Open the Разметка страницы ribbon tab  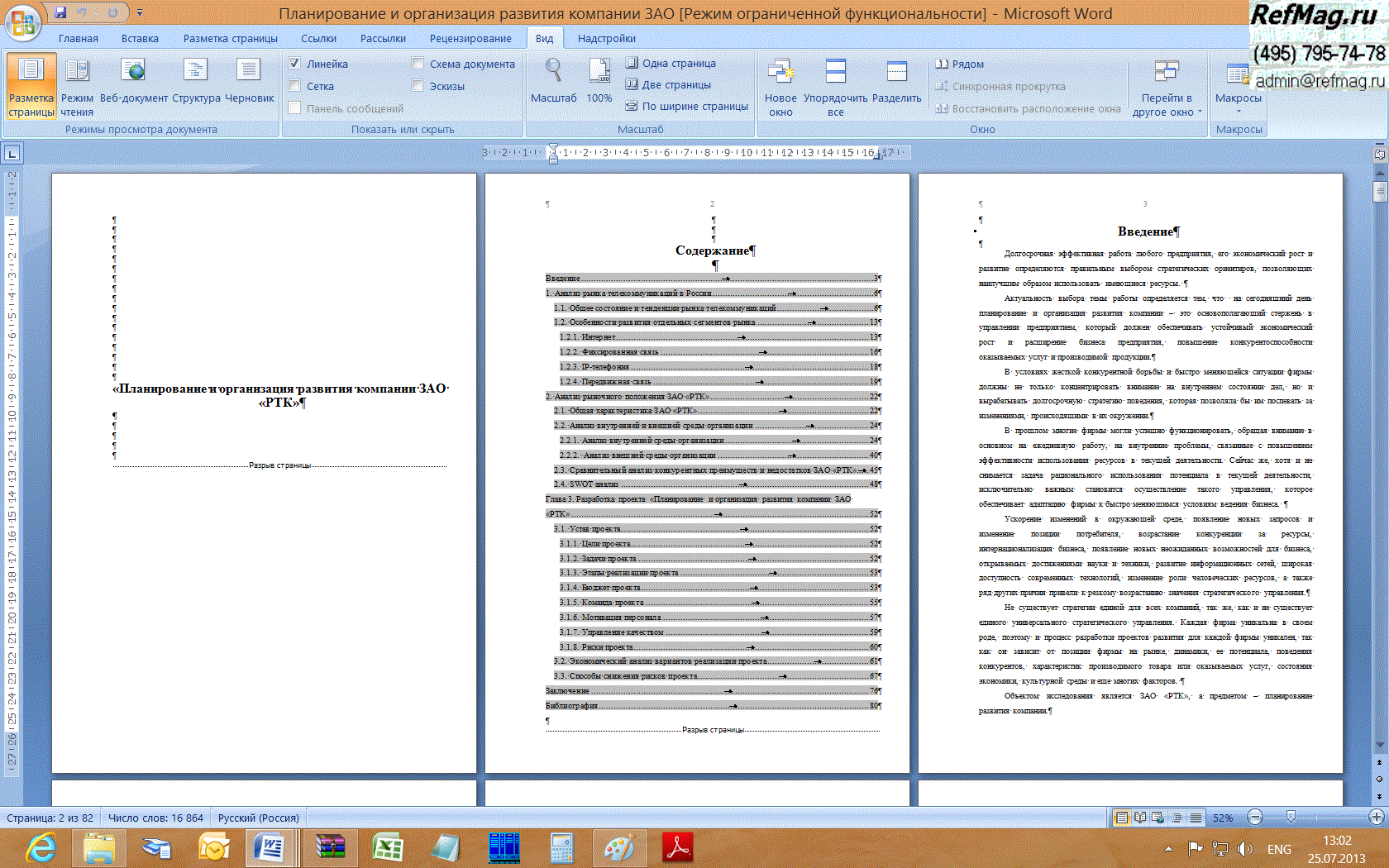(230, 38)
